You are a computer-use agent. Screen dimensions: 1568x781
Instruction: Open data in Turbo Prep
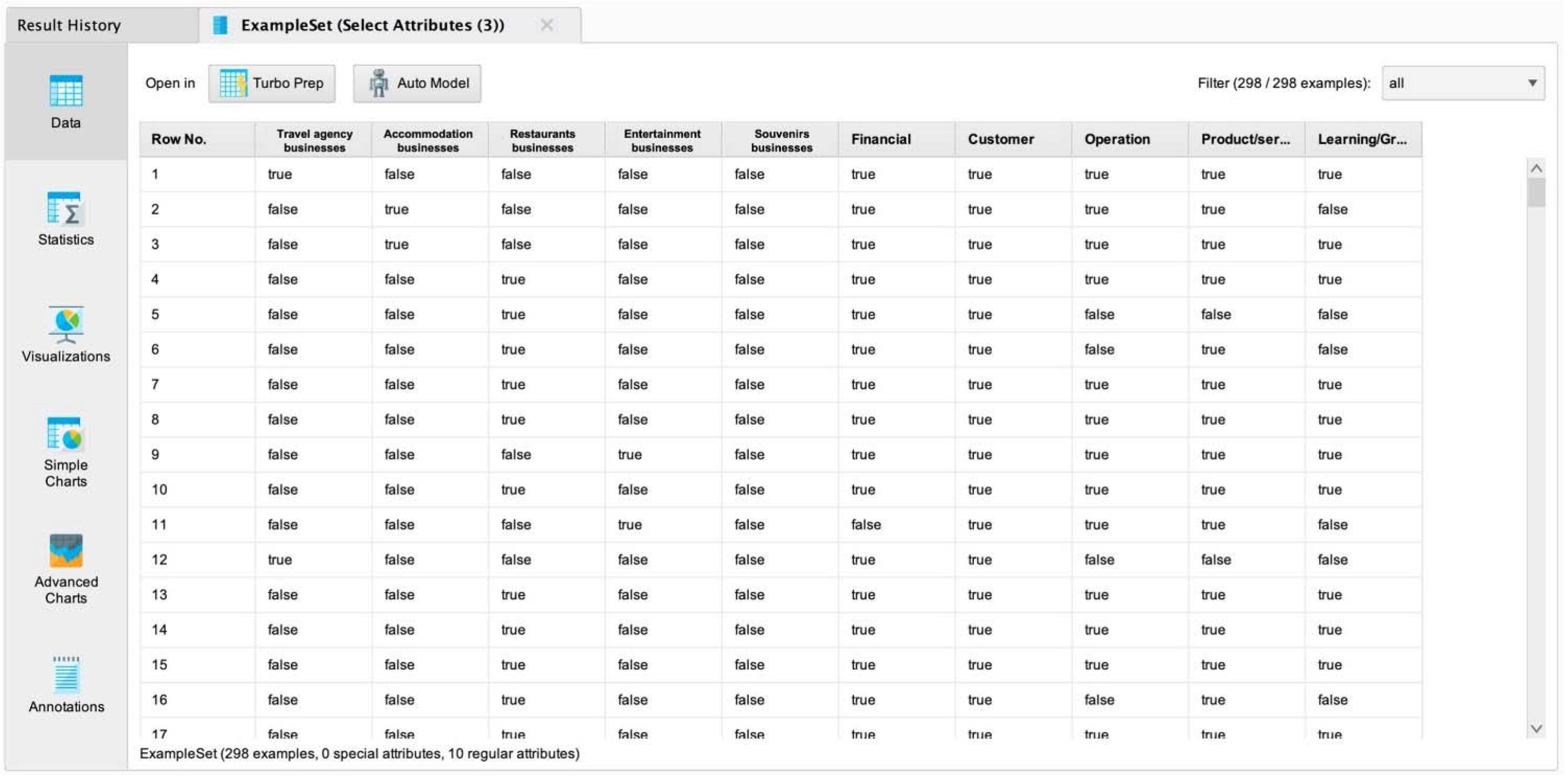pos(271,83)
